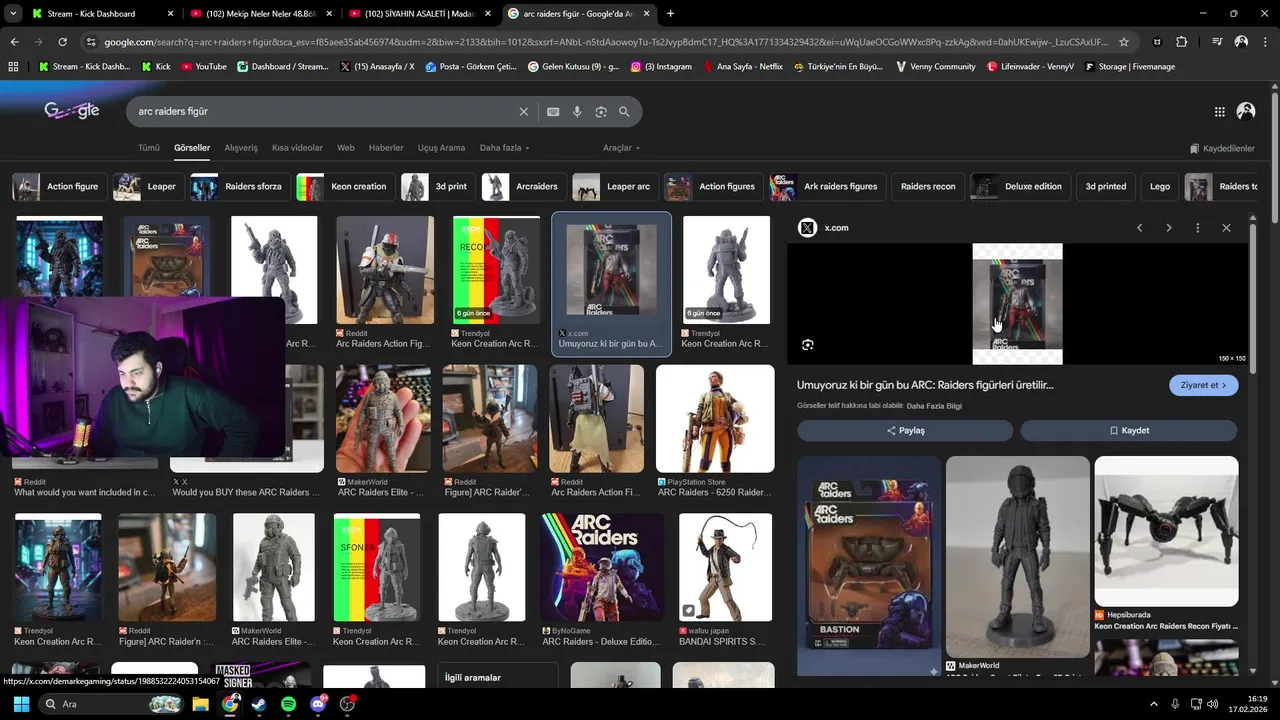The width and height of the screenshot is (1280, 720).
Task: Select the Lego filter chip
Action: pos(1159,187)
